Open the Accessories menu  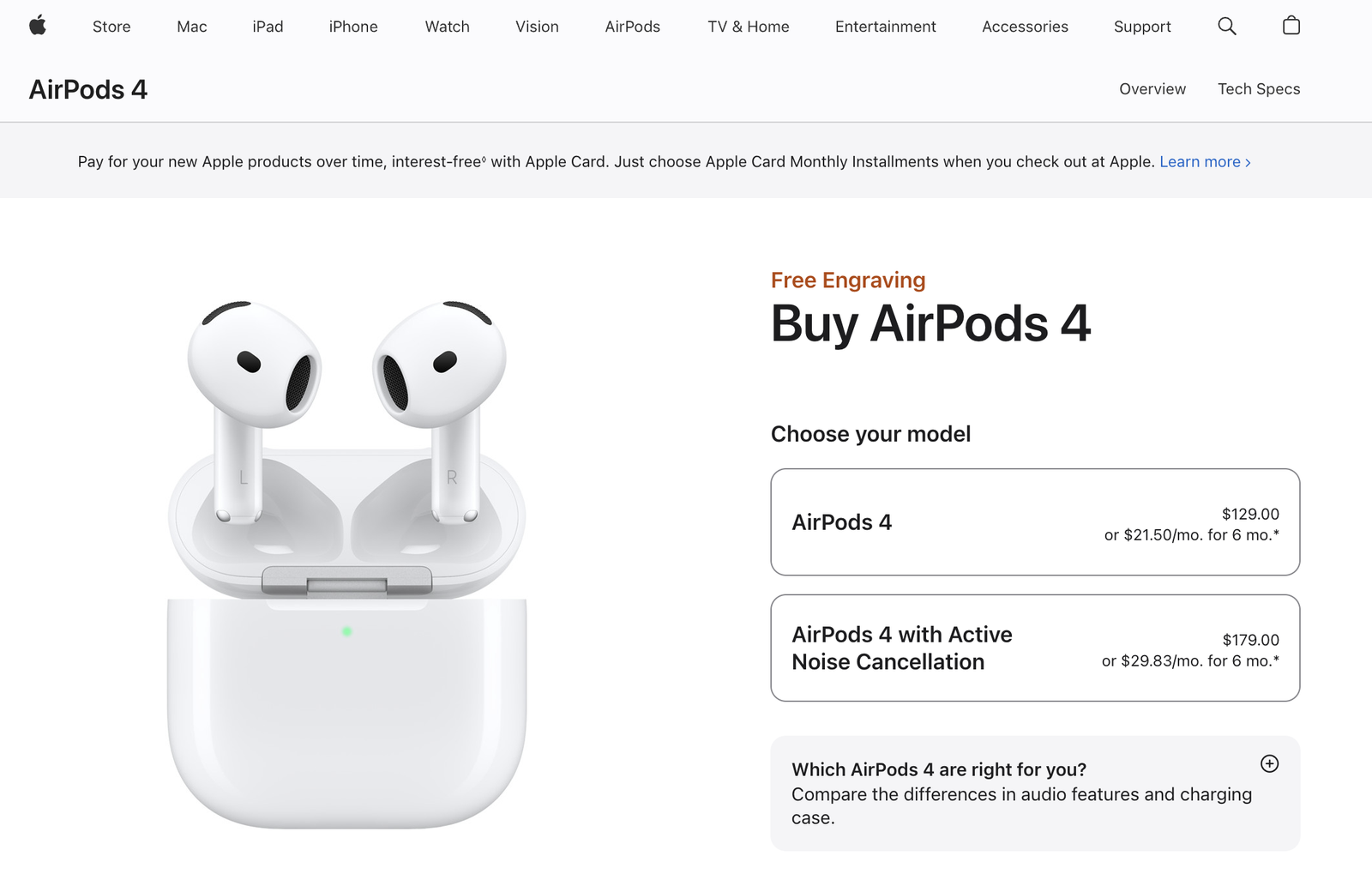pos(1026,27)
